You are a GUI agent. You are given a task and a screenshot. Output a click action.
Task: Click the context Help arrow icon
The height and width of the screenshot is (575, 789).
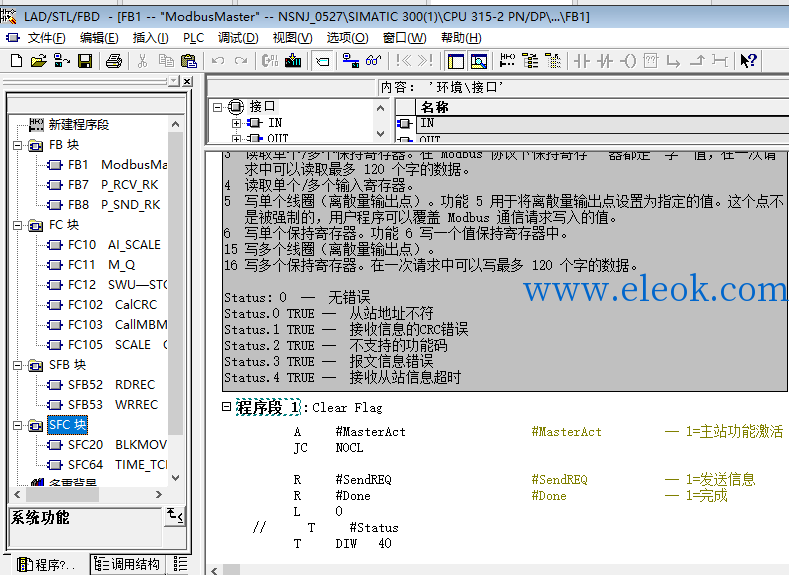[x=749, y=61]
